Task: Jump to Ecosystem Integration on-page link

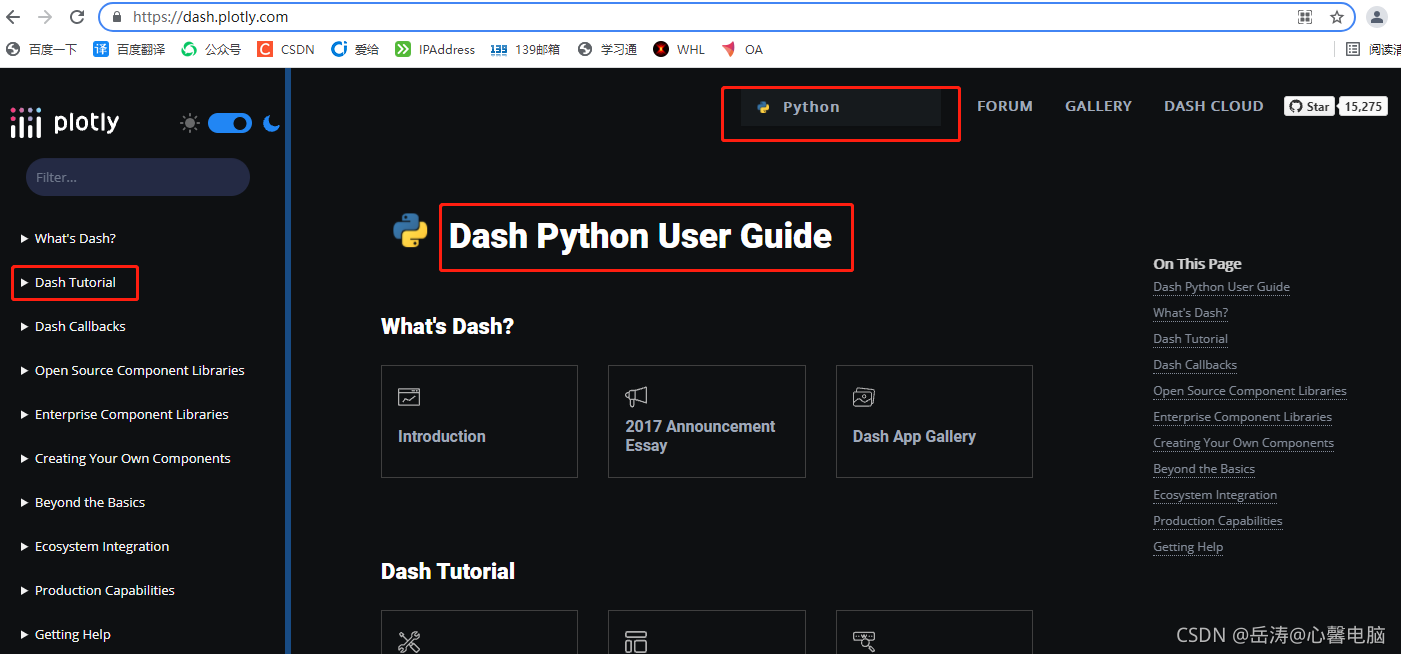Action: pyautogui.click(x=1215, y=495)
